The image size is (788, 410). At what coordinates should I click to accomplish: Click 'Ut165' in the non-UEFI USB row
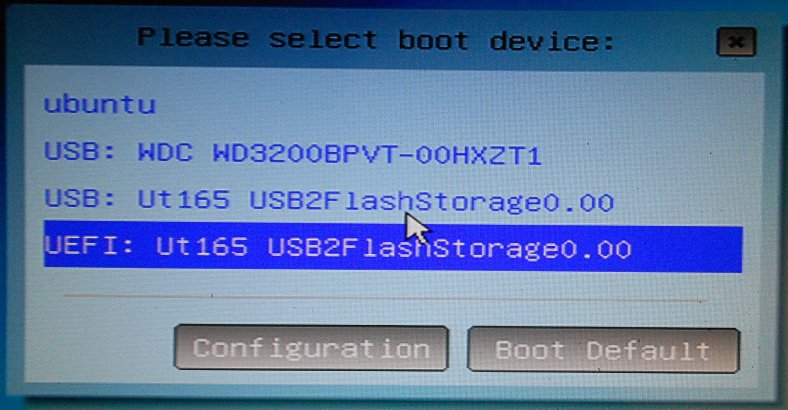184,199
